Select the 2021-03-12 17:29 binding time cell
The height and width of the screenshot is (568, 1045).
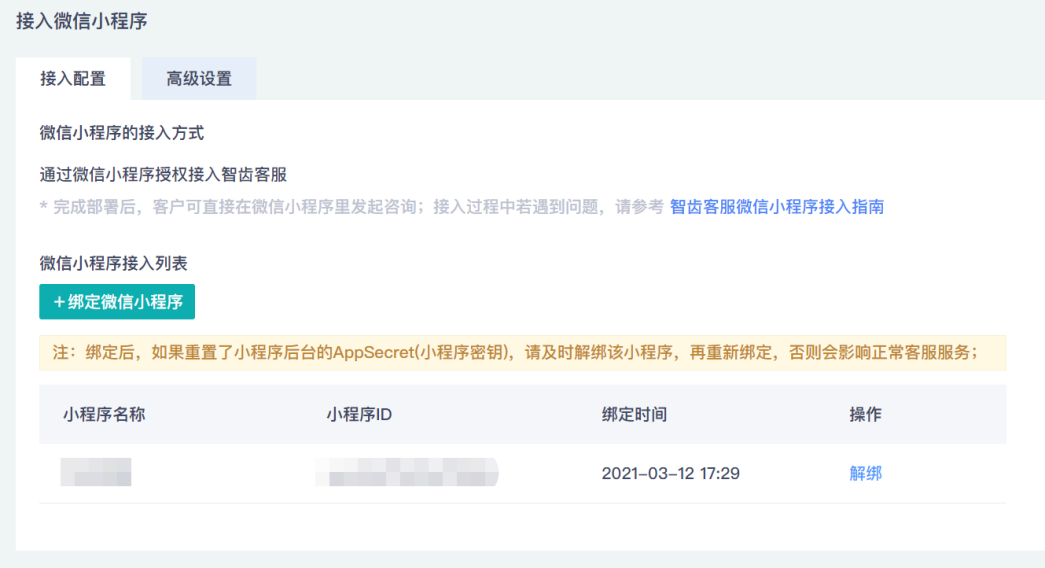coord(670,473)
